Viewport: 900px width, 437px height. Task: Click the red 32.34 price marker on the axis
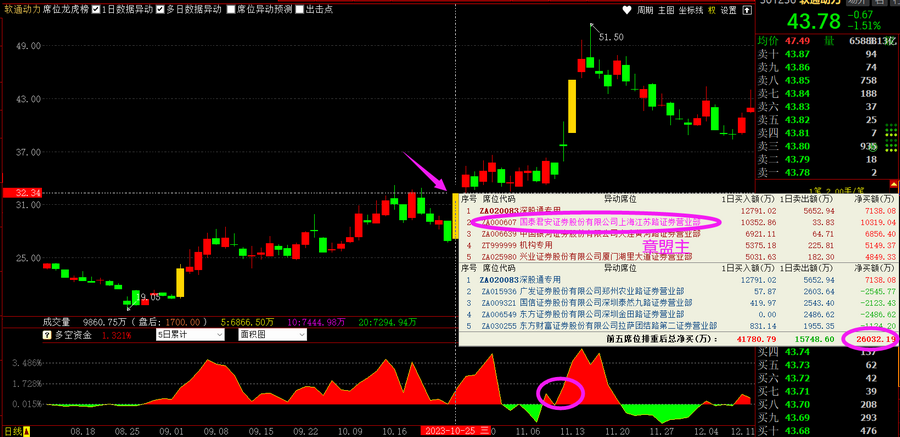pos(21,193)
